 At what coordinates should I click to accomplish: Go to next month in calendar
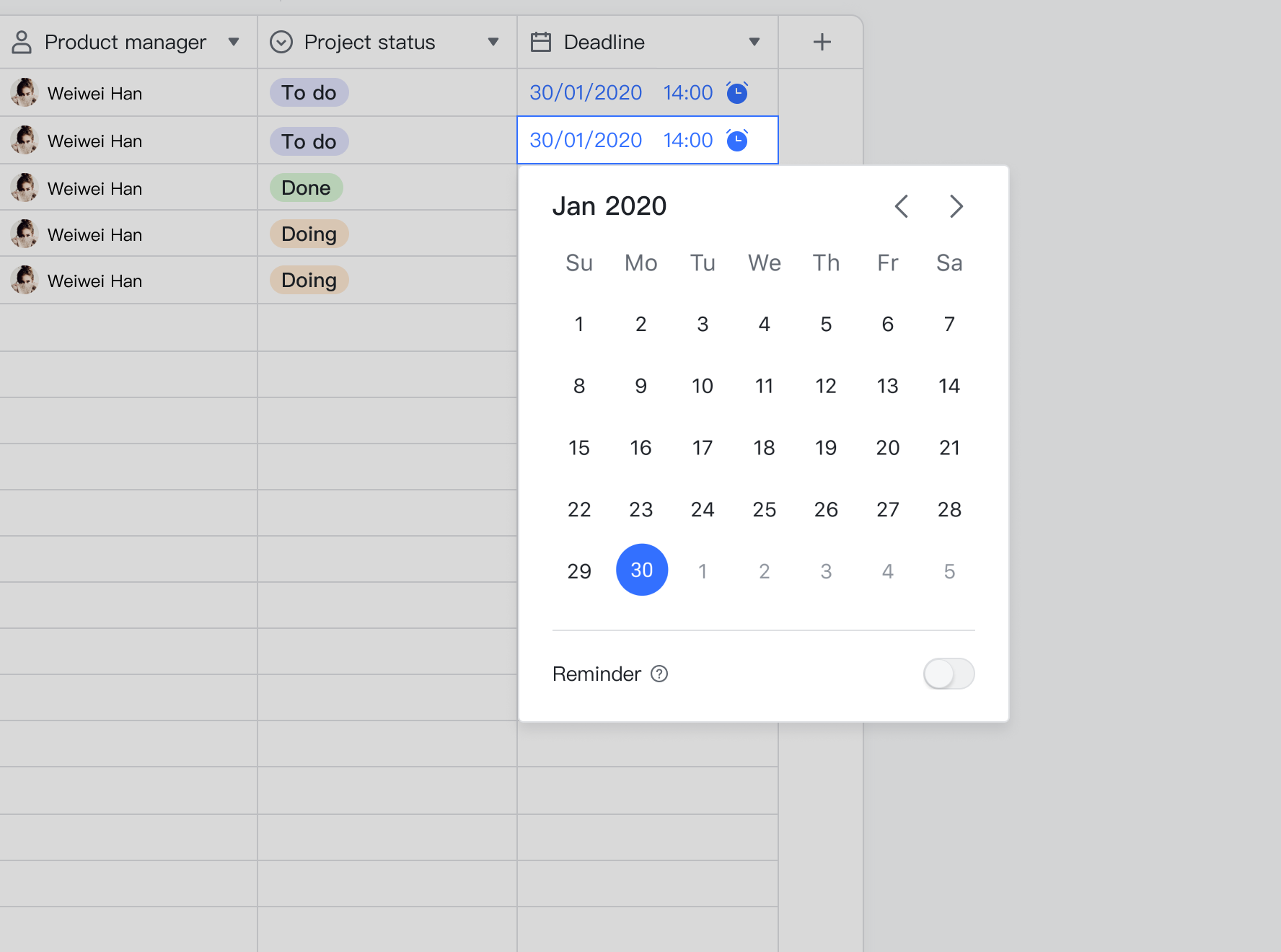(956, 206)
